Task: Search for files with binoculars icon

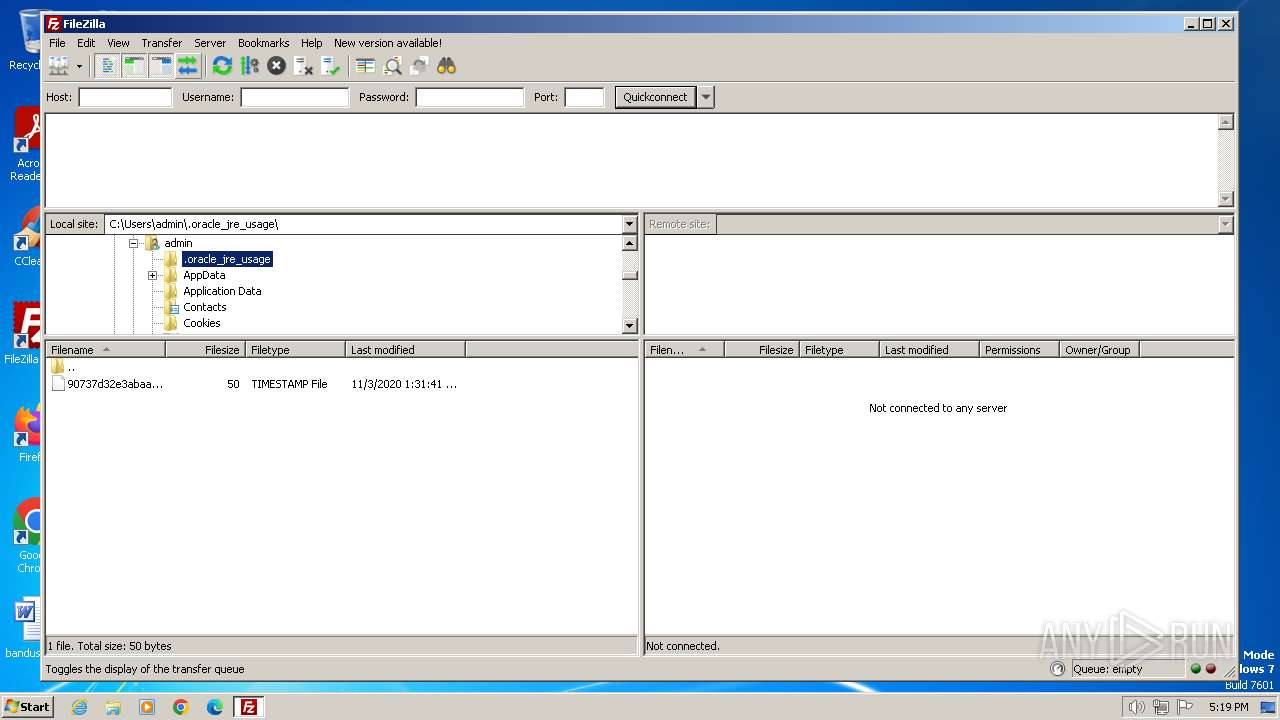Action: (446, 66)
